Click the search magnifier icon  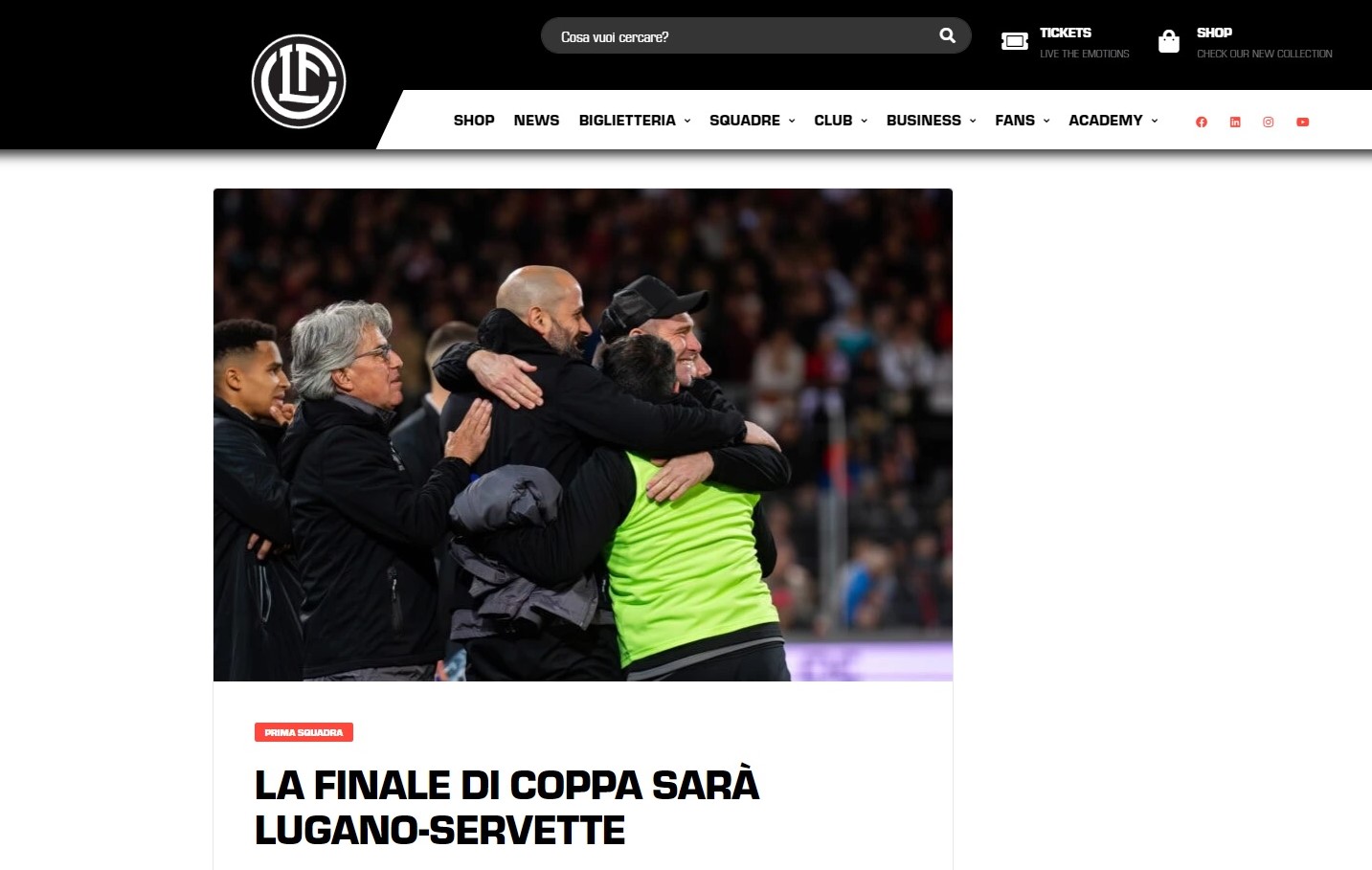(x=947, y=35)
